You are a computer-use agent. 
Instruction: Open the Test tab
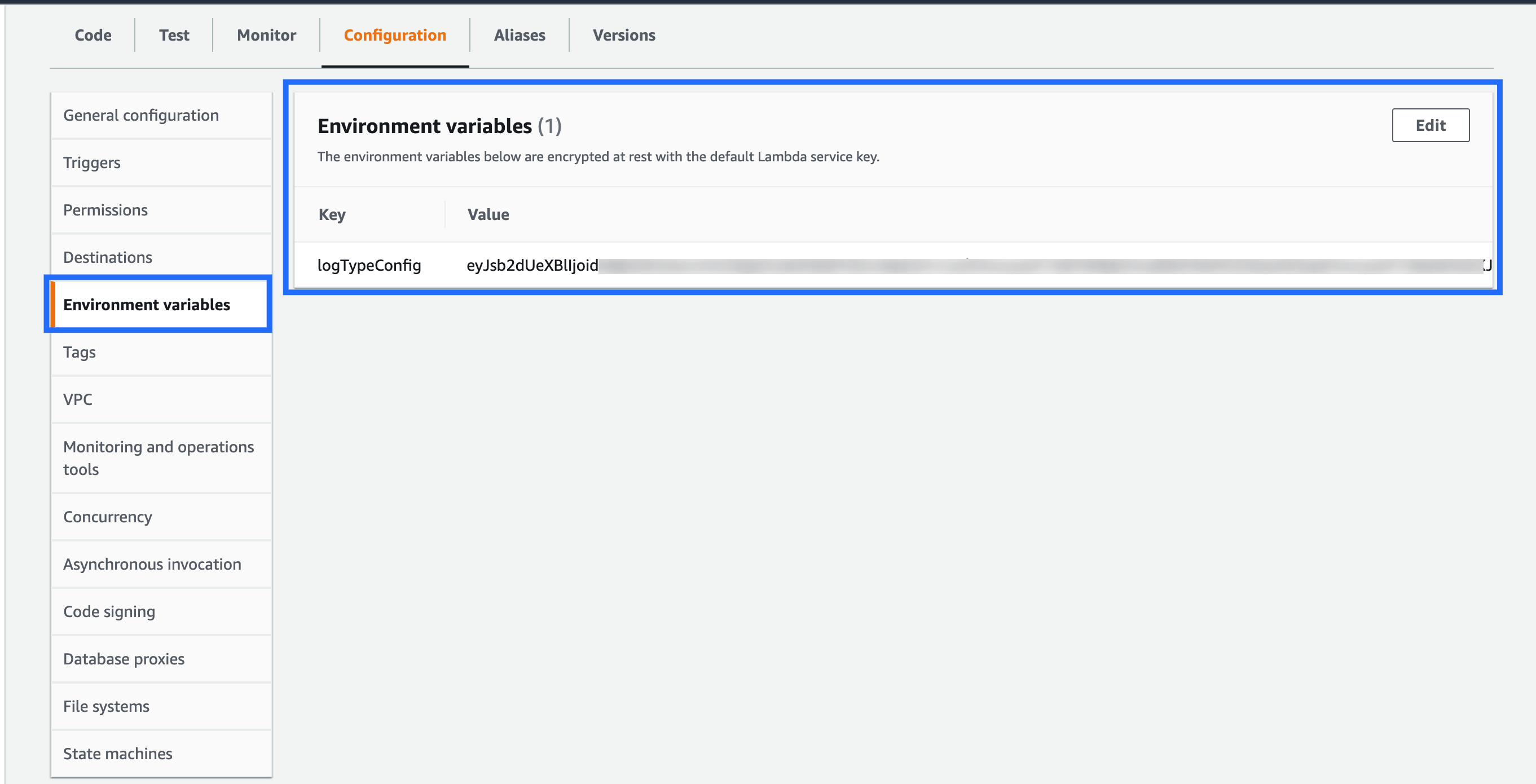(x=174, y=35)
